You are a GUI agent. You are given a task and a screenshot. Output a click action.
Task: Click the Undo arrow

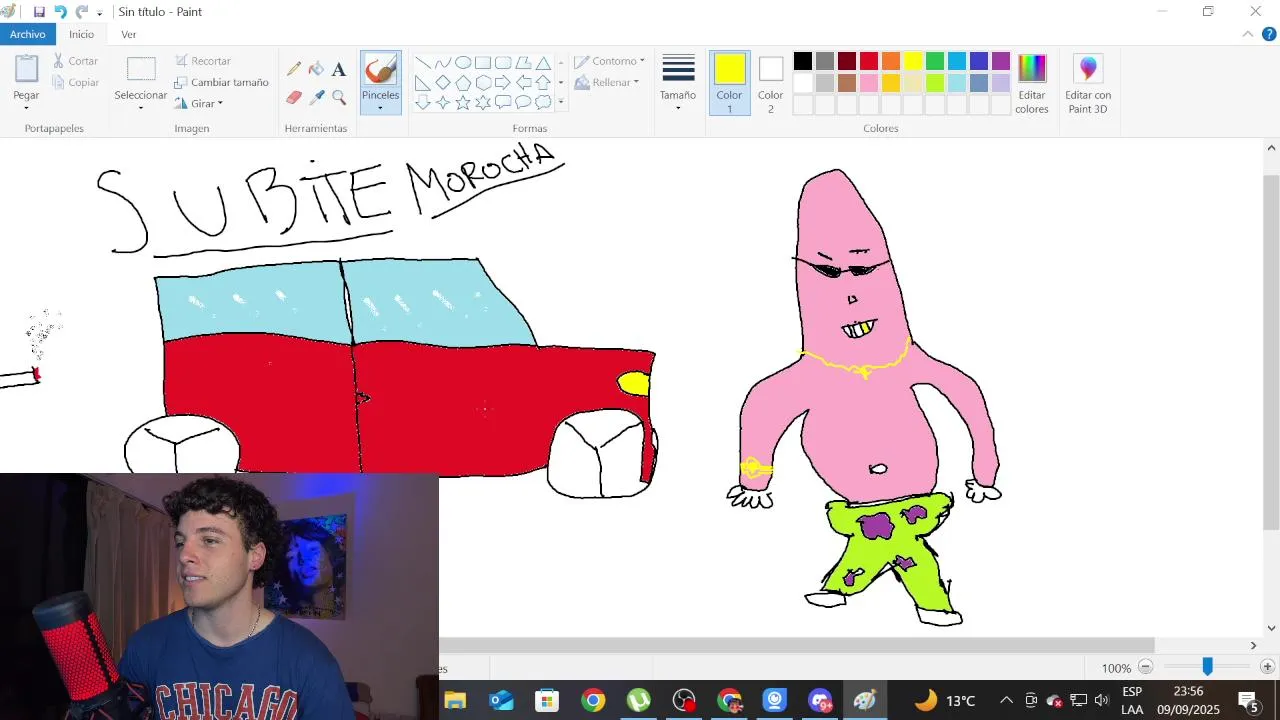60,12
